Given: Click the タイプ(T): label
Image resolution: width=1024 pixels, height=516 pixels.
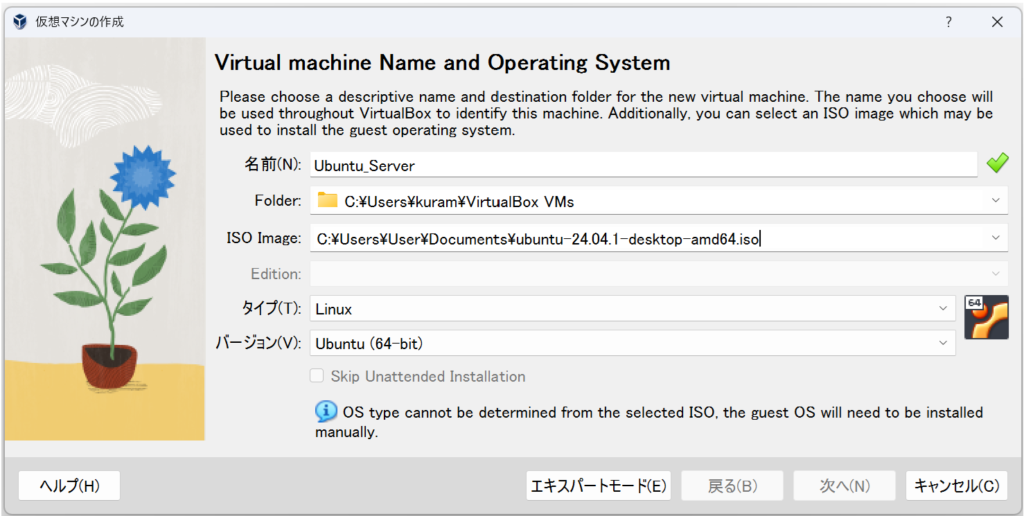Looking at the screenshot, I should point(272,310).
